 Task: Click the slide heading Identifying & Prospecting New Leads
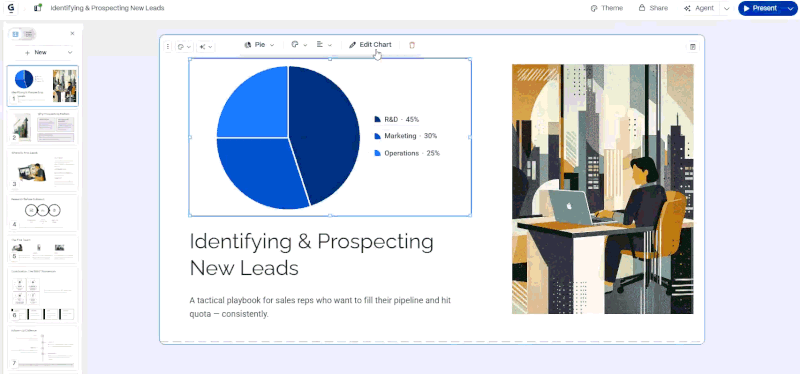[x=311, y=254]
